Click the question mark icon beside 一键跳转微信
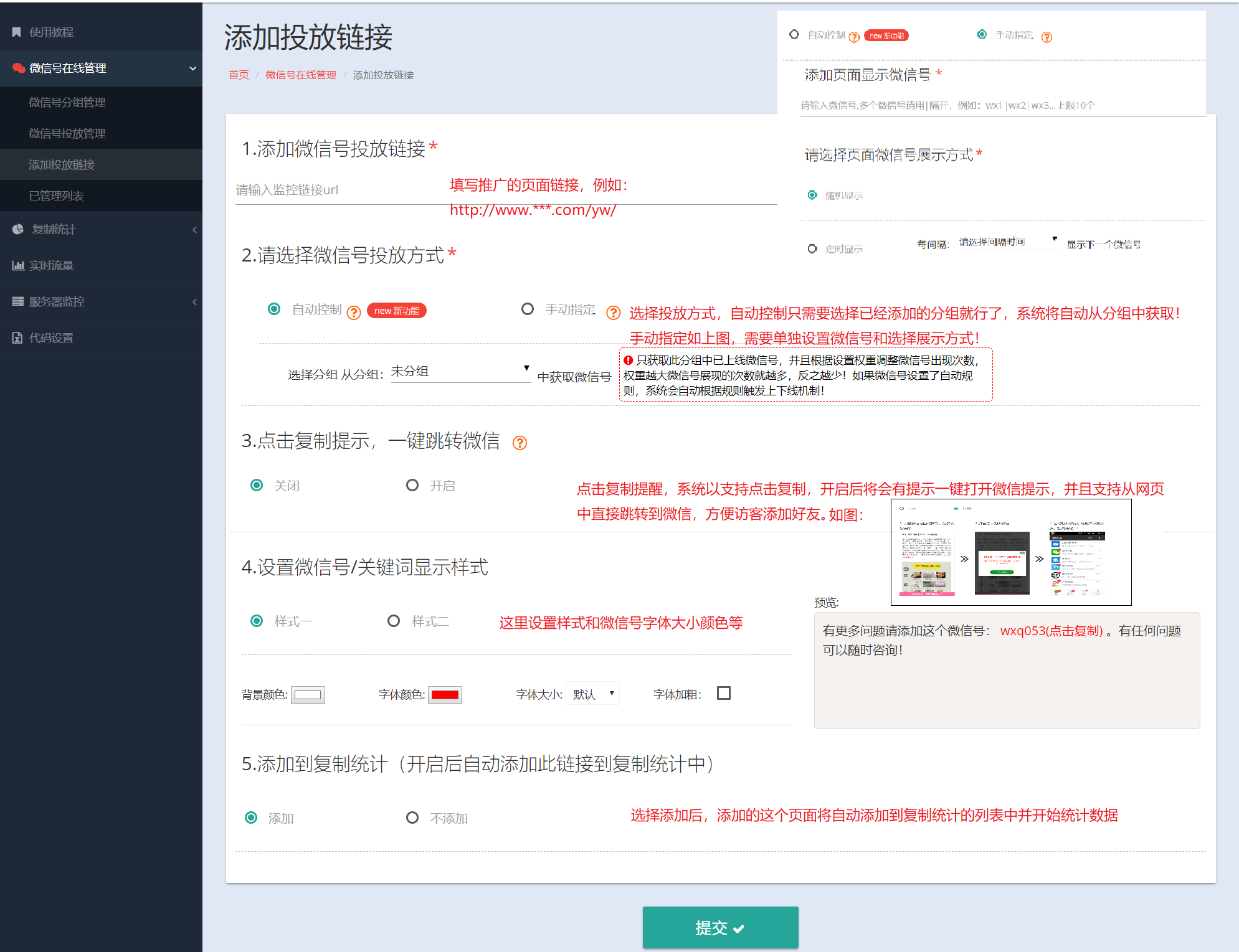This screenshot has height=952, width=1239. coord(520,443)
